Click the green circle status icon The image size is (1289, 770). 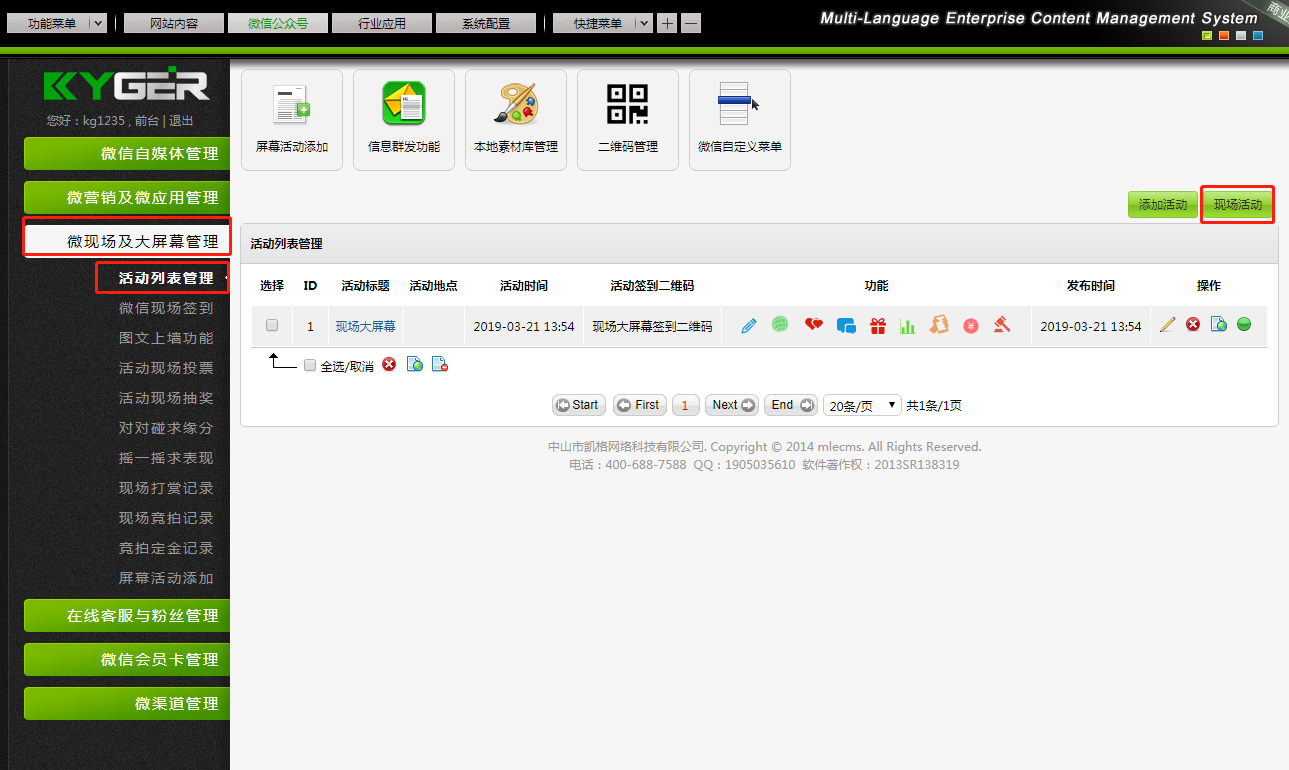tap(1244, 324)
